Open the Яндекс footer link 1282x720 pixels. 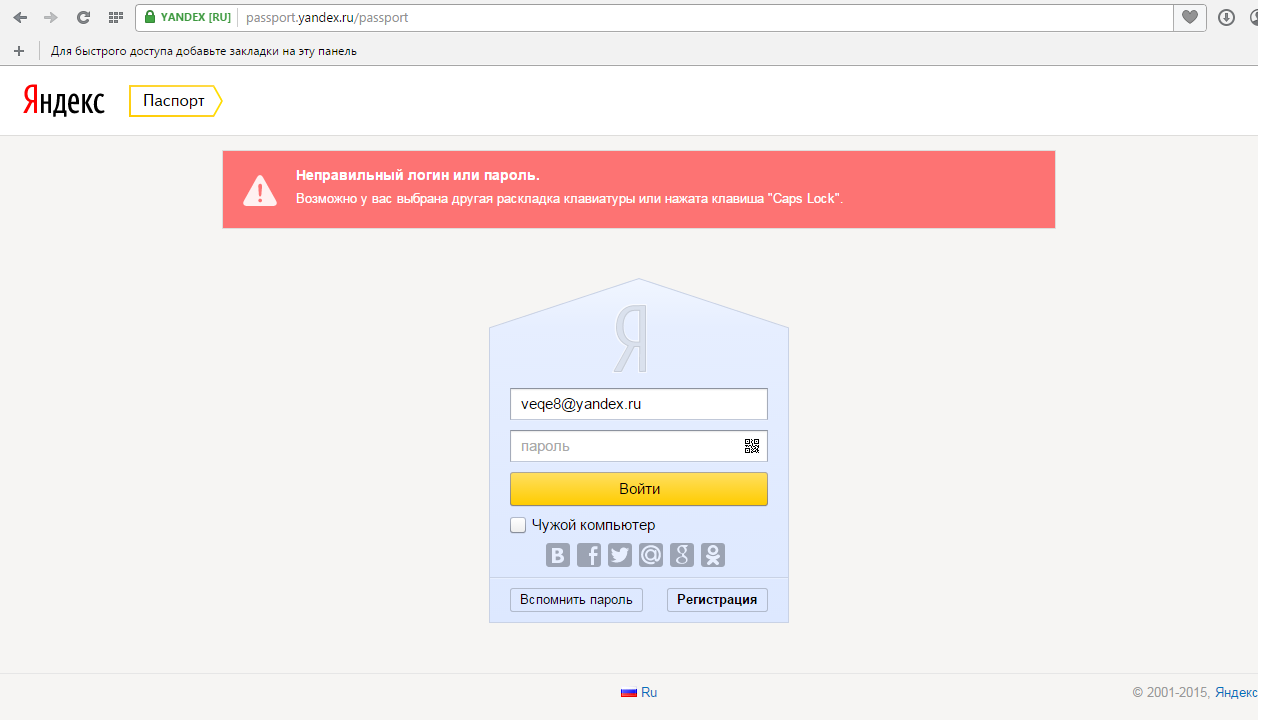1236,692
